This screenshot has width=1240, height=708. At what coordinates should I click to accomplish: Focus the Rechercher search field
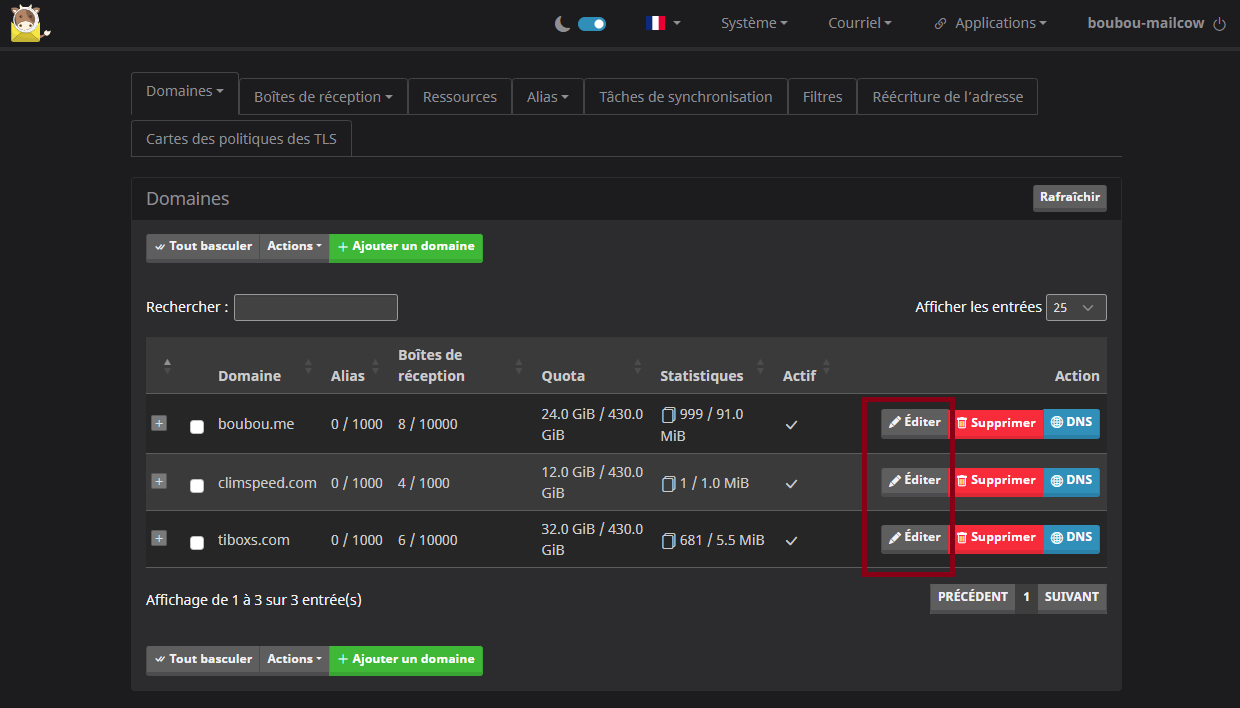coord(316,307)
